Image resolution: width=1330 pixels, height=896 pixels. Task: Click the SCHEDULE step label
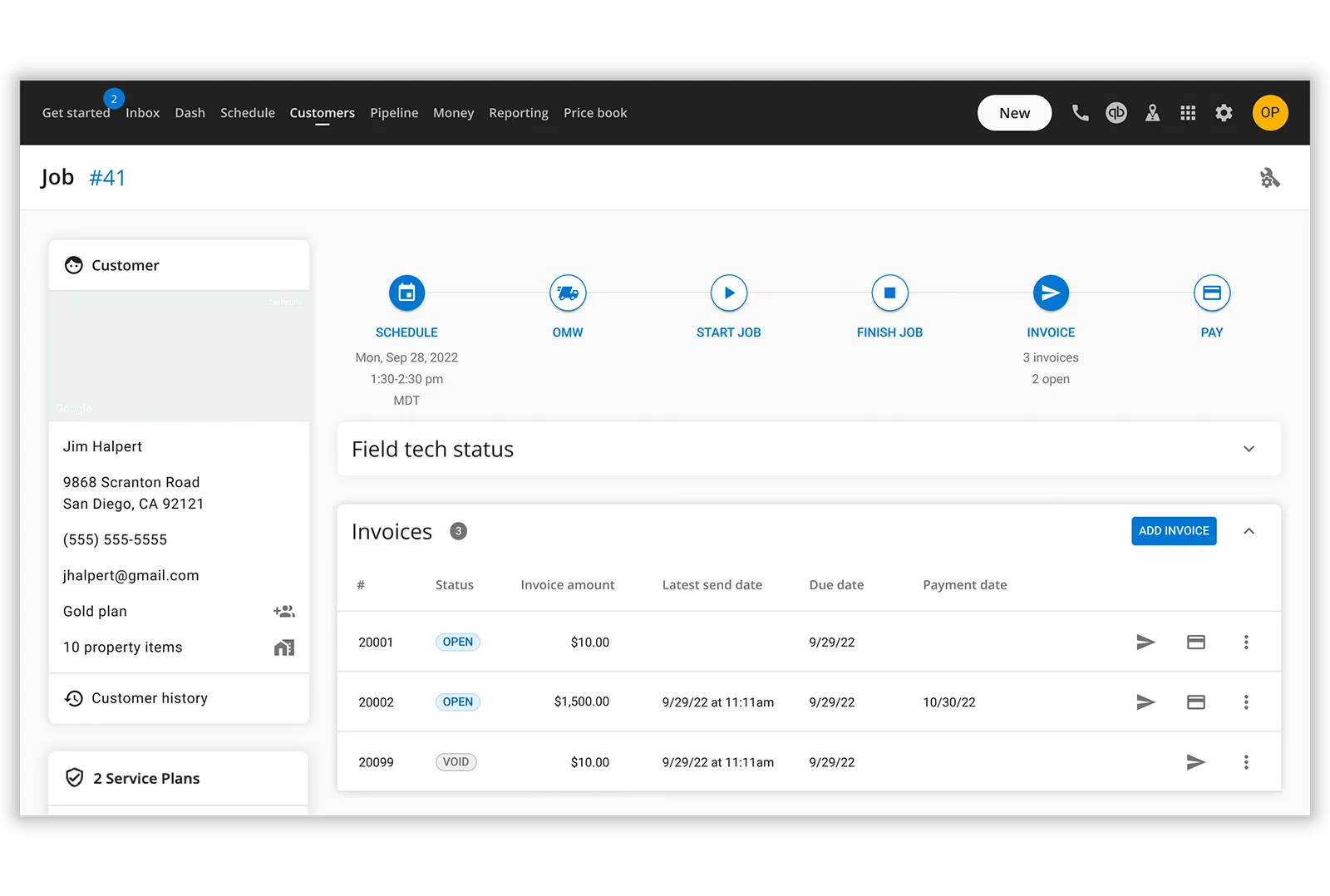(406, 332)
